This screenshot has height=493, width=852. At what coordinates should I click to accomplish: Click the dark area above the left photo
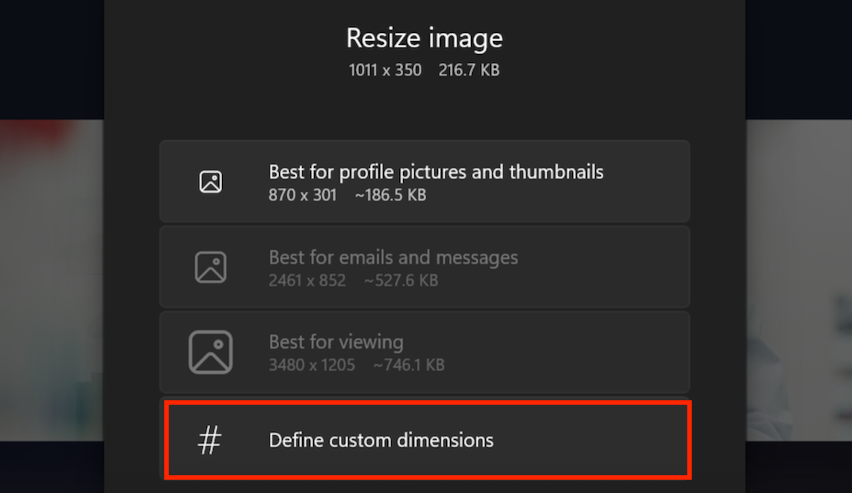[50, 60]
